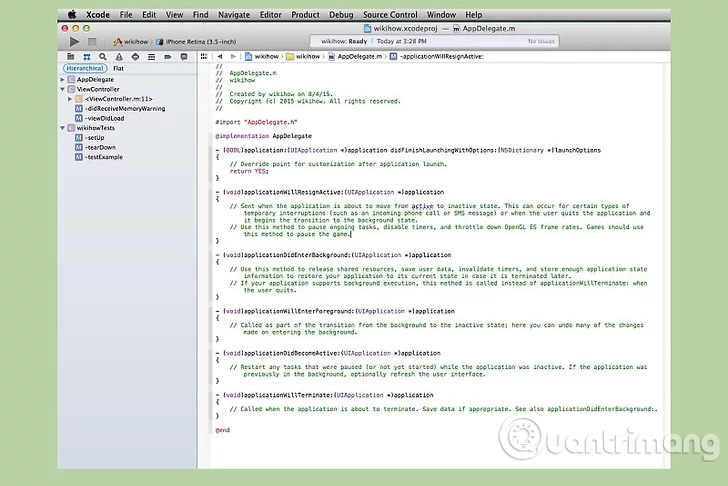The width and height of the screenshot is (728, 486).
Task: Click the @end line in editor
Action: [222, 430]
